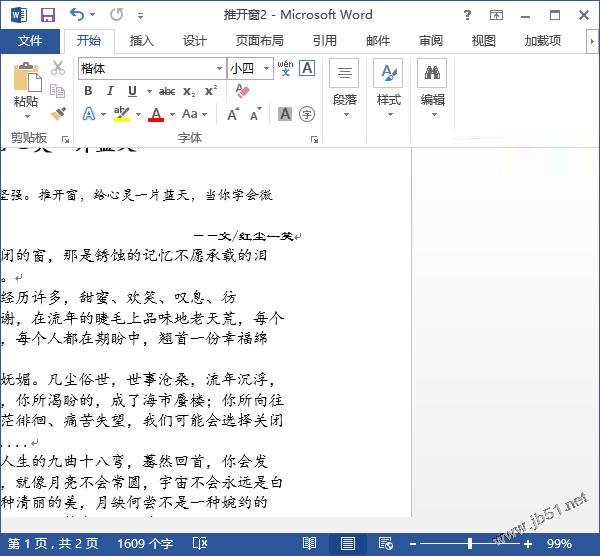This screenshot has height=556, width=600.
Task: Open underline style dropdown arrow
Action: (x=149, y=91)
